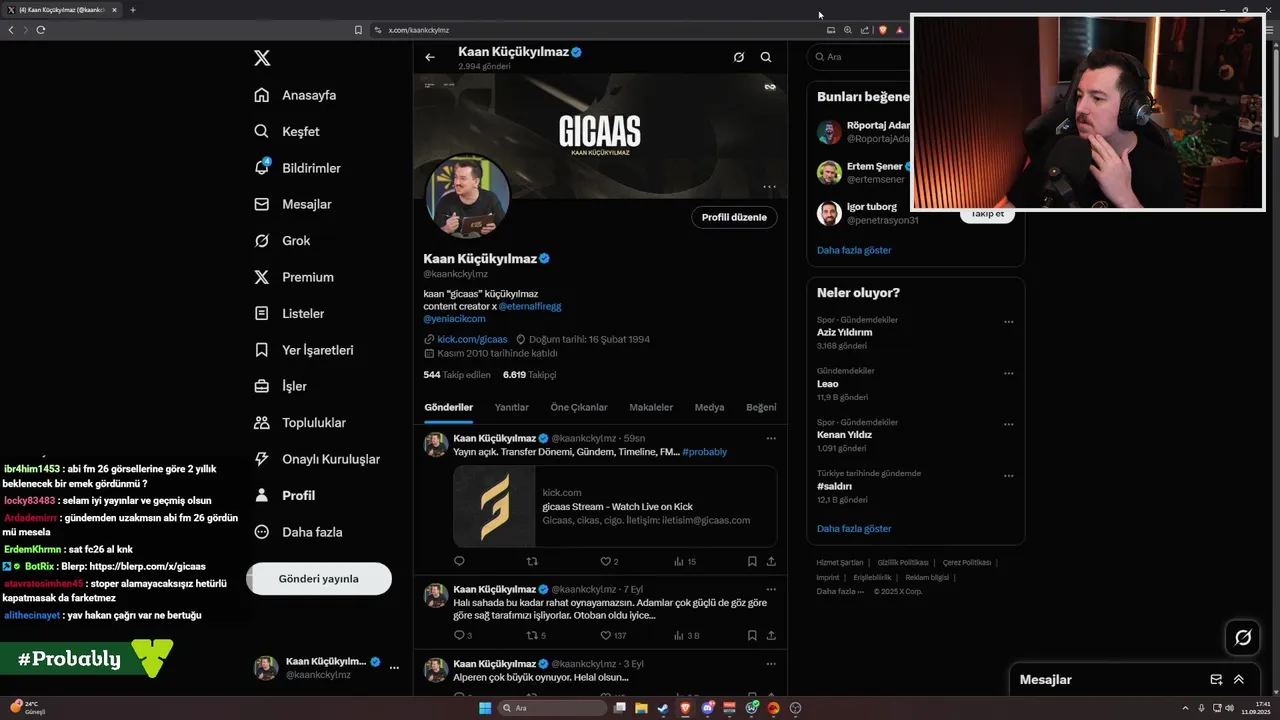Open File Explorer from taskbar
The image size is (1280, 720).
coord(641,708)
